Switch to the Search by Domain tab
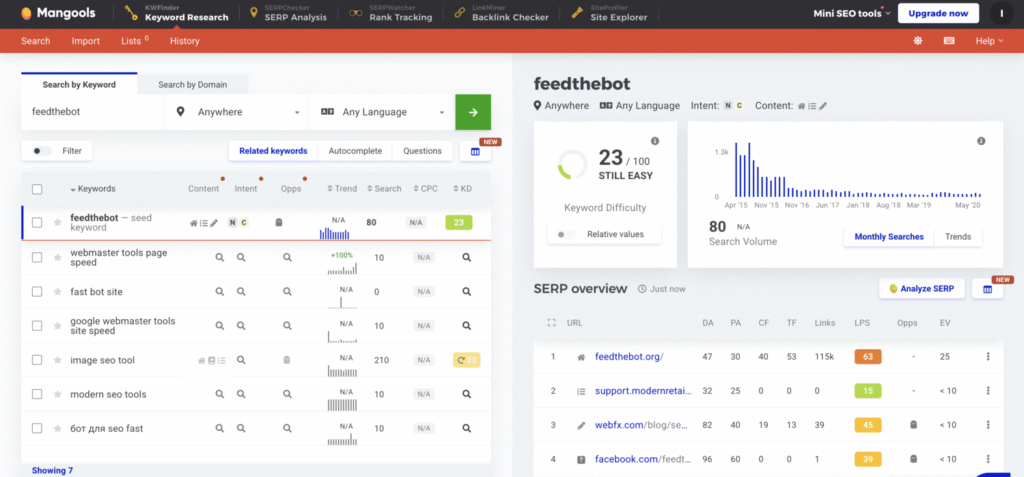1024x477 pixels. point(193,84)
